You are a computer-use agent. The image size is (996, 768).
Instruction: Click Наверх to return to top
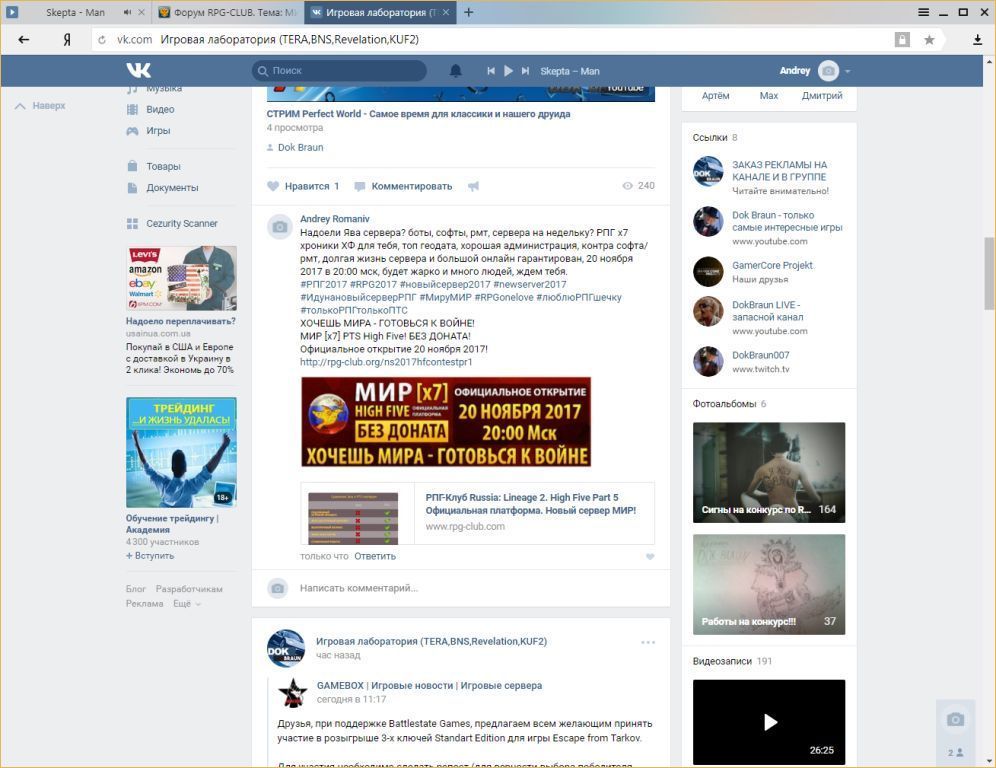click(40, 105)
